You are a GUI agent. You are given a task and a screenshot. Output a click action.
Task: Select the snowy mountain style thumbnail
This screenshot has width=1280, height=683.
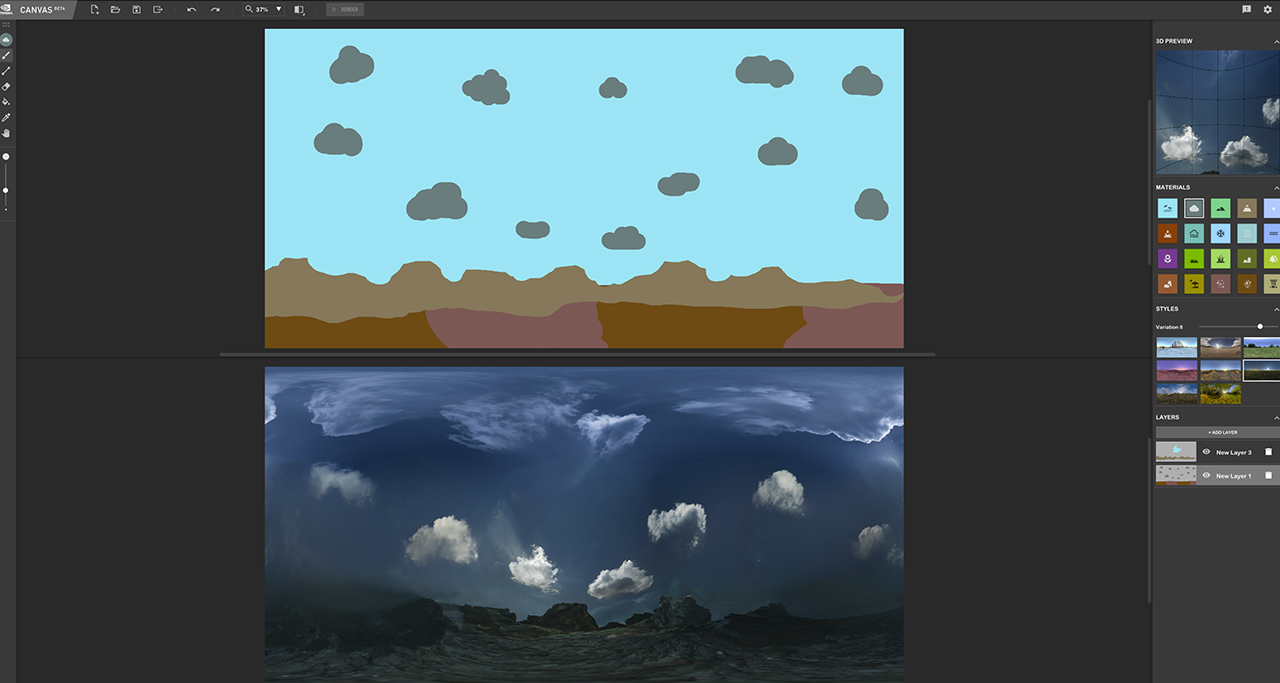1176,348
